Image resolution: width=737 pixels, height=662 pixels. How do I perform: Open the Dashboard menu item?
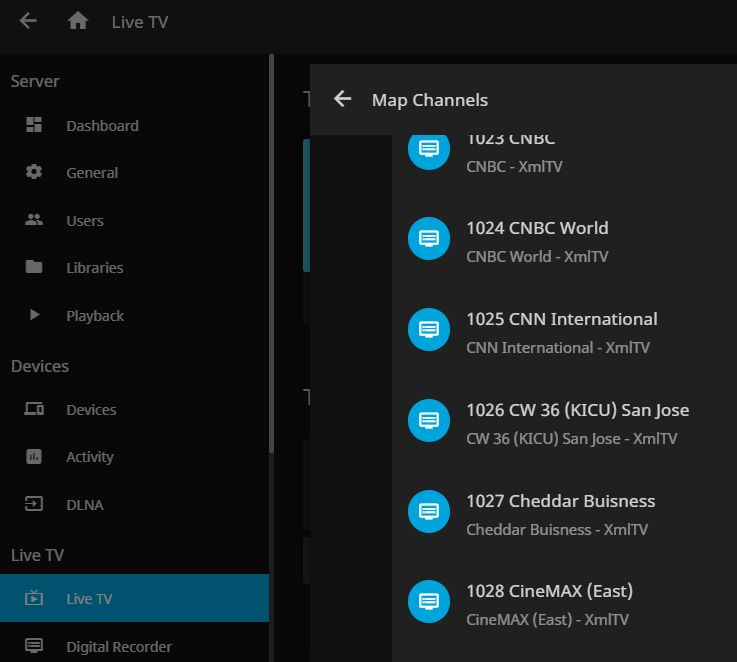click(x=134, y=126)
